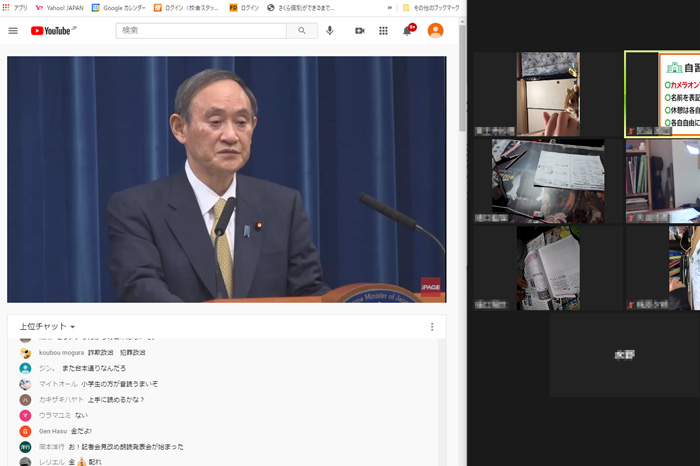Start voice search with the microphone icon
The width and height of the screenshot is (700, 466).
[x=330, y=31]
